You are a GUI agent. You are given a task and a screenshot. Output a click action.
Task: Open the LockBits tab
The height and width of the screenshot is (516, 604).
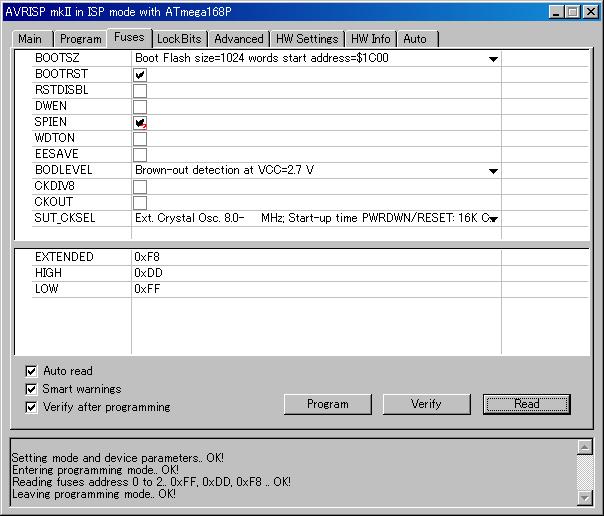tap(179, 39)
